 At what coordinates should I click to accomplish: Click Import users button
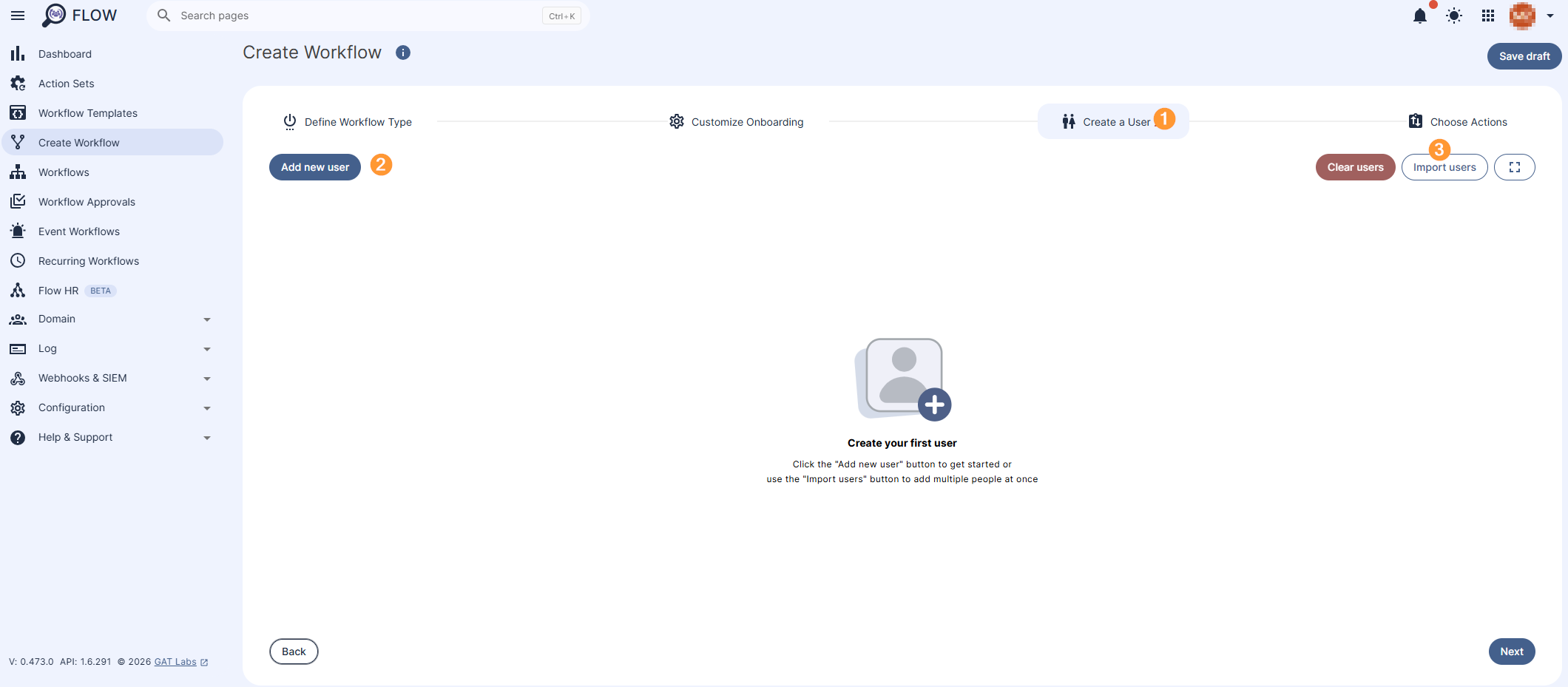click(1444, 167)
